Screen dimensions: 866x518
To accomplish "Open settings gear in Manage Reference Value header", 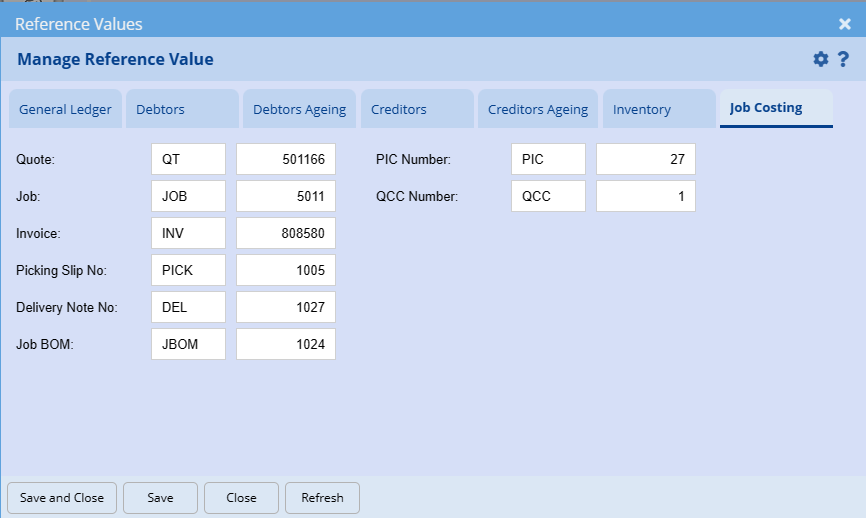I will (821, 59).
